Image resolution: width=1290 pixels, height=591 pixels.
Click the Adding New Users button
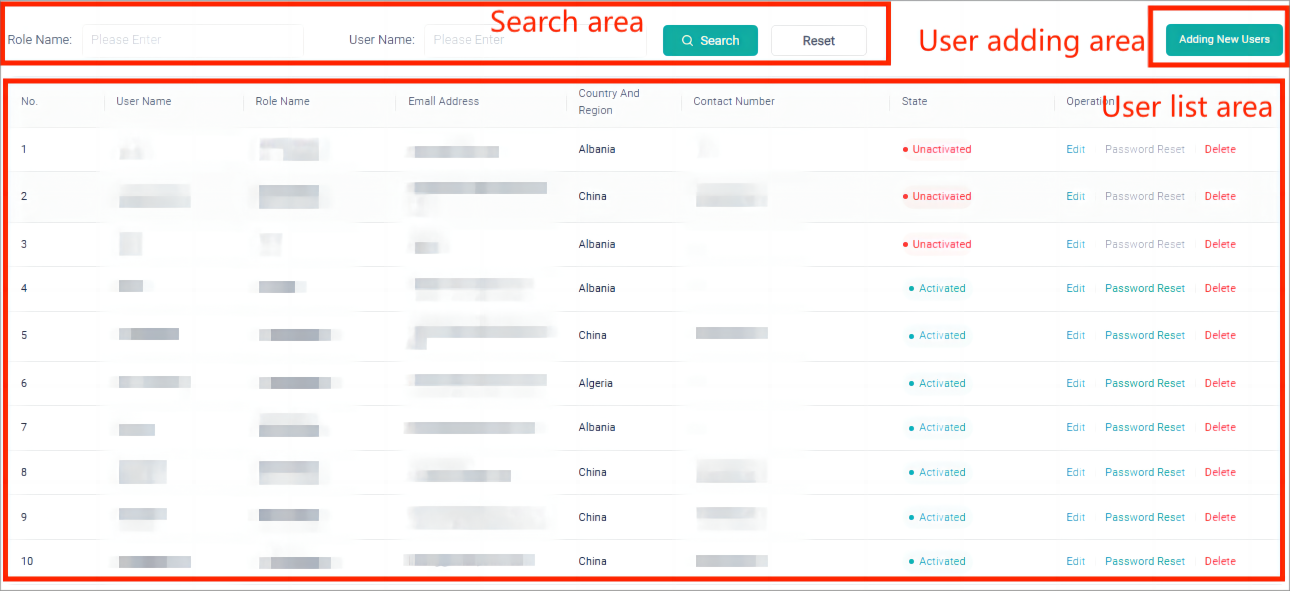(1224, 40)
